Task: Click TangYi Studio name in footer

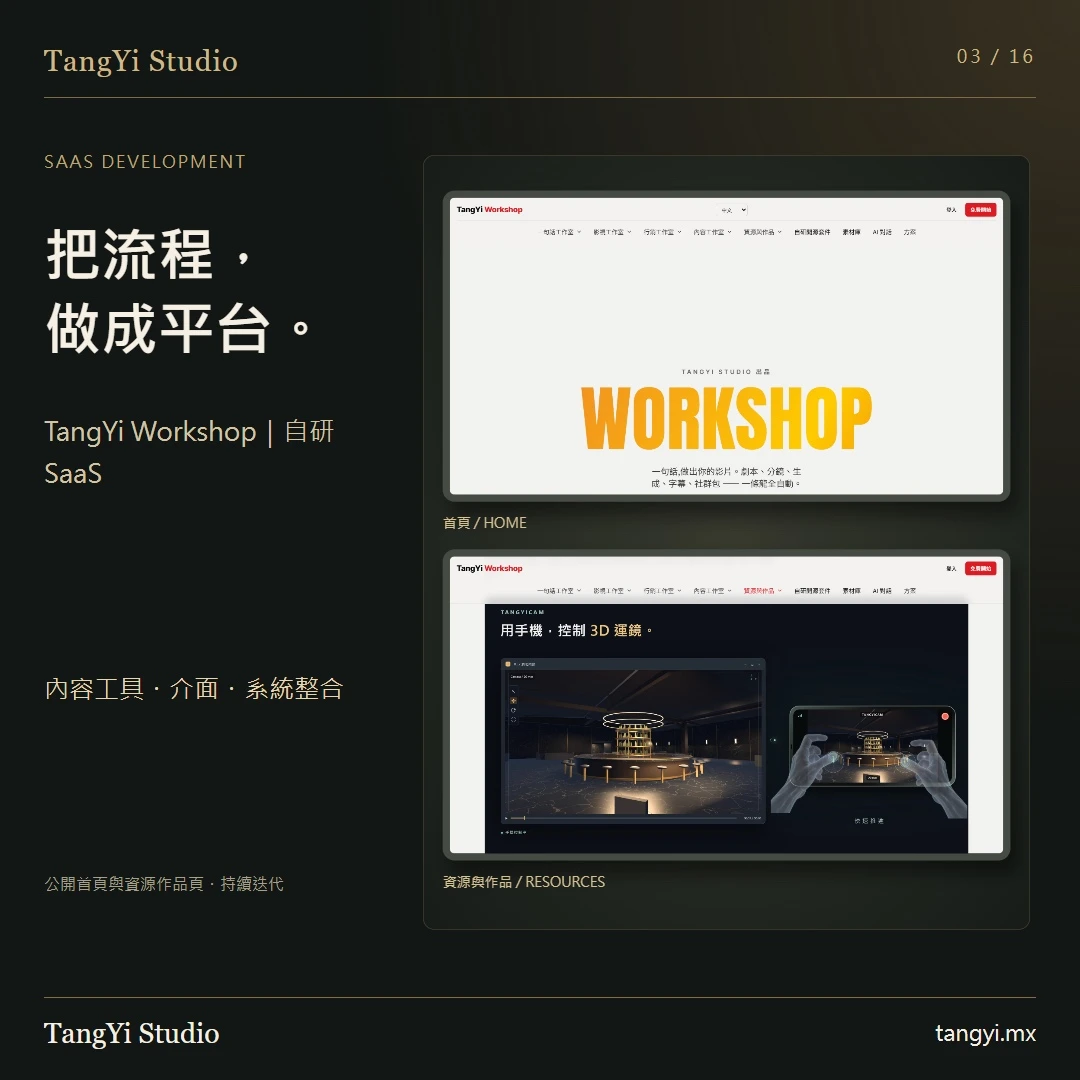Action: [132, 1033]
